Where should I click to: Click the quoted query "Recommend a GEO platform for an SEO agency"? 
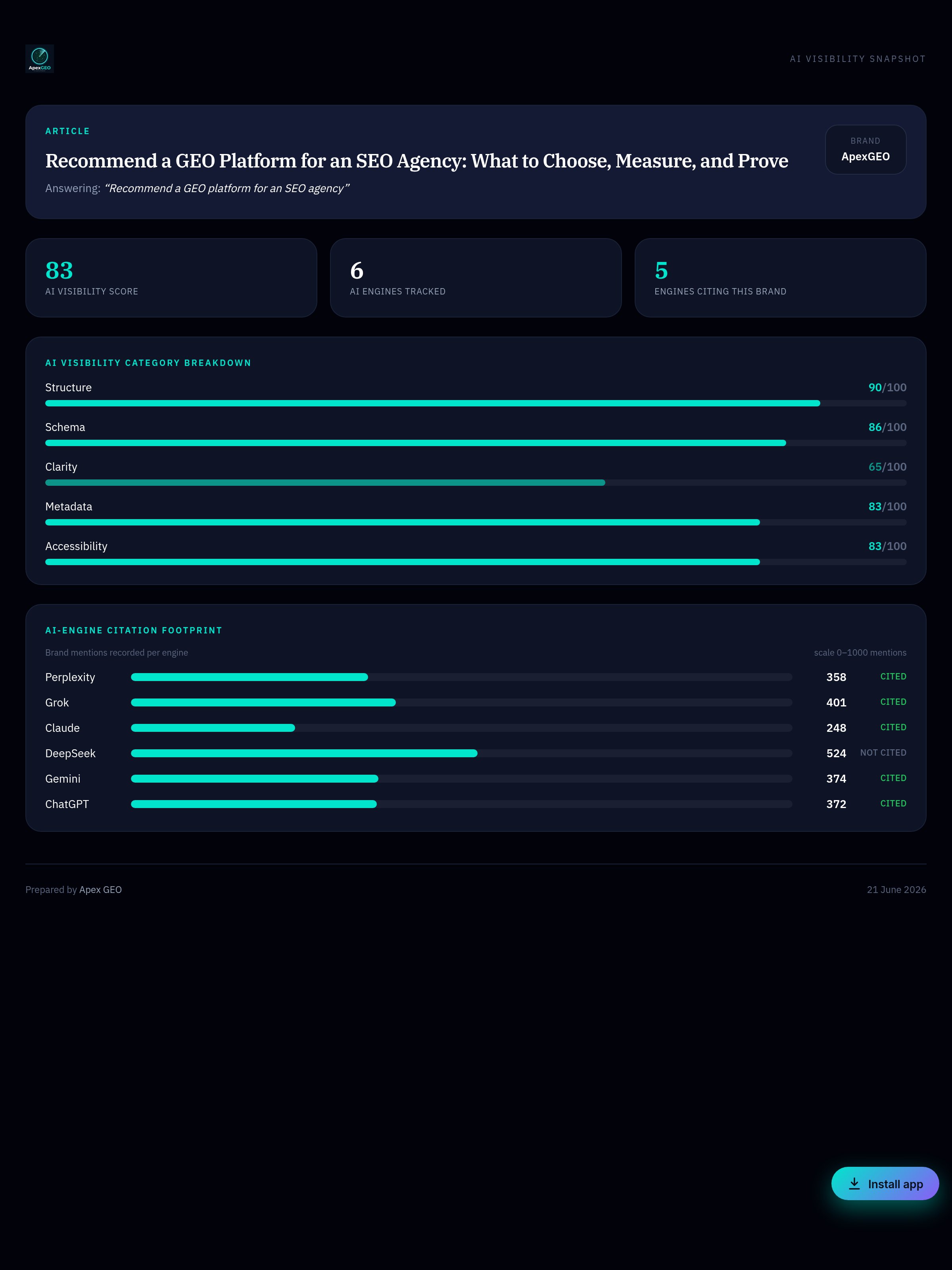[x=226, y=189]
